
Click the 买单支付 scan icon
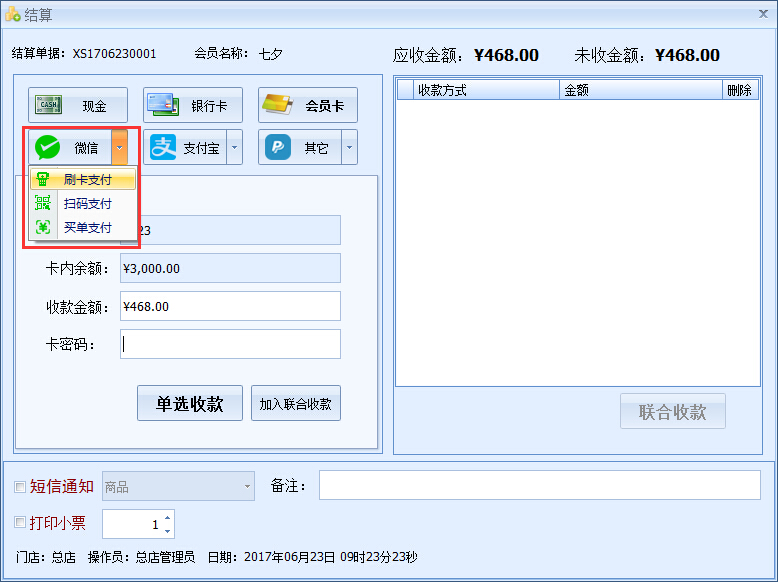tap(43, 227)
